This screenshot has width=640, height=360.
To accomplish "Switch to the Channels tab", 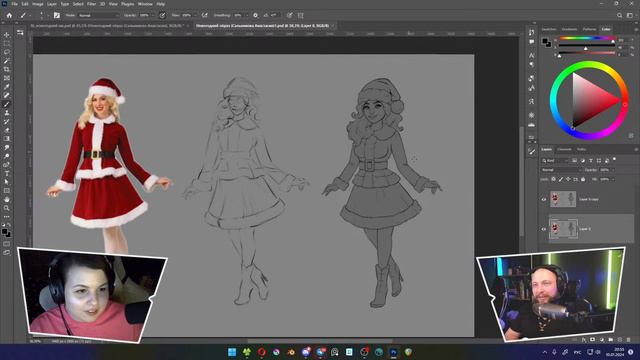I will 564,149.
